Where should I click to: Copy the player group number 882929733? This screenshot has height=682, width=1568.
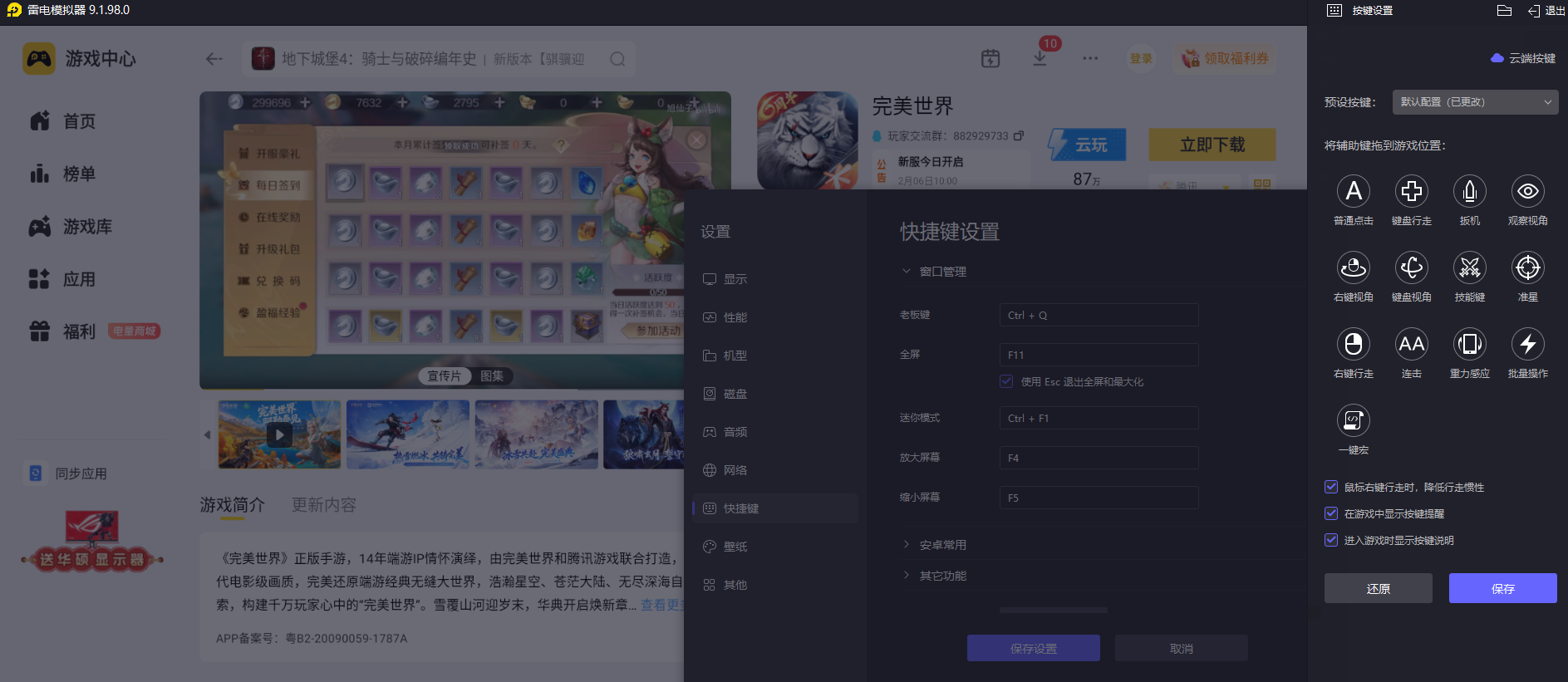click(x=1019, y=135)
